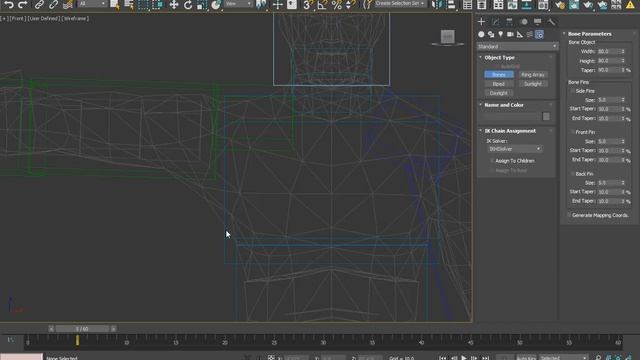Open the 'Standard' systems subcategory dropdown
Screen dimensions: 640x360
tap(517, 47)
